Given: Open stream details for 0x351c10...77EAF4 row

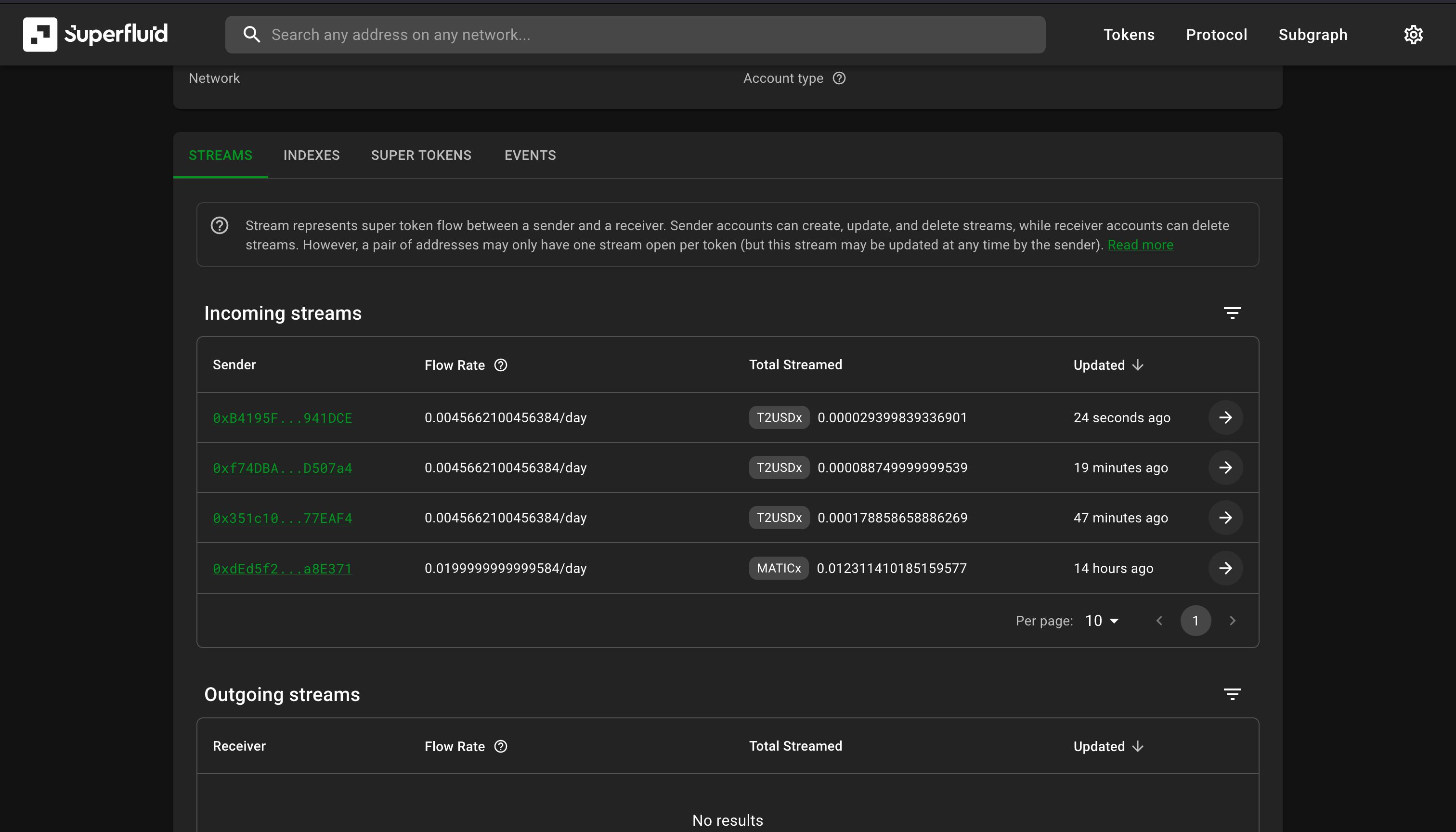Looking at the screenshot, I should tap(1225, 518).
